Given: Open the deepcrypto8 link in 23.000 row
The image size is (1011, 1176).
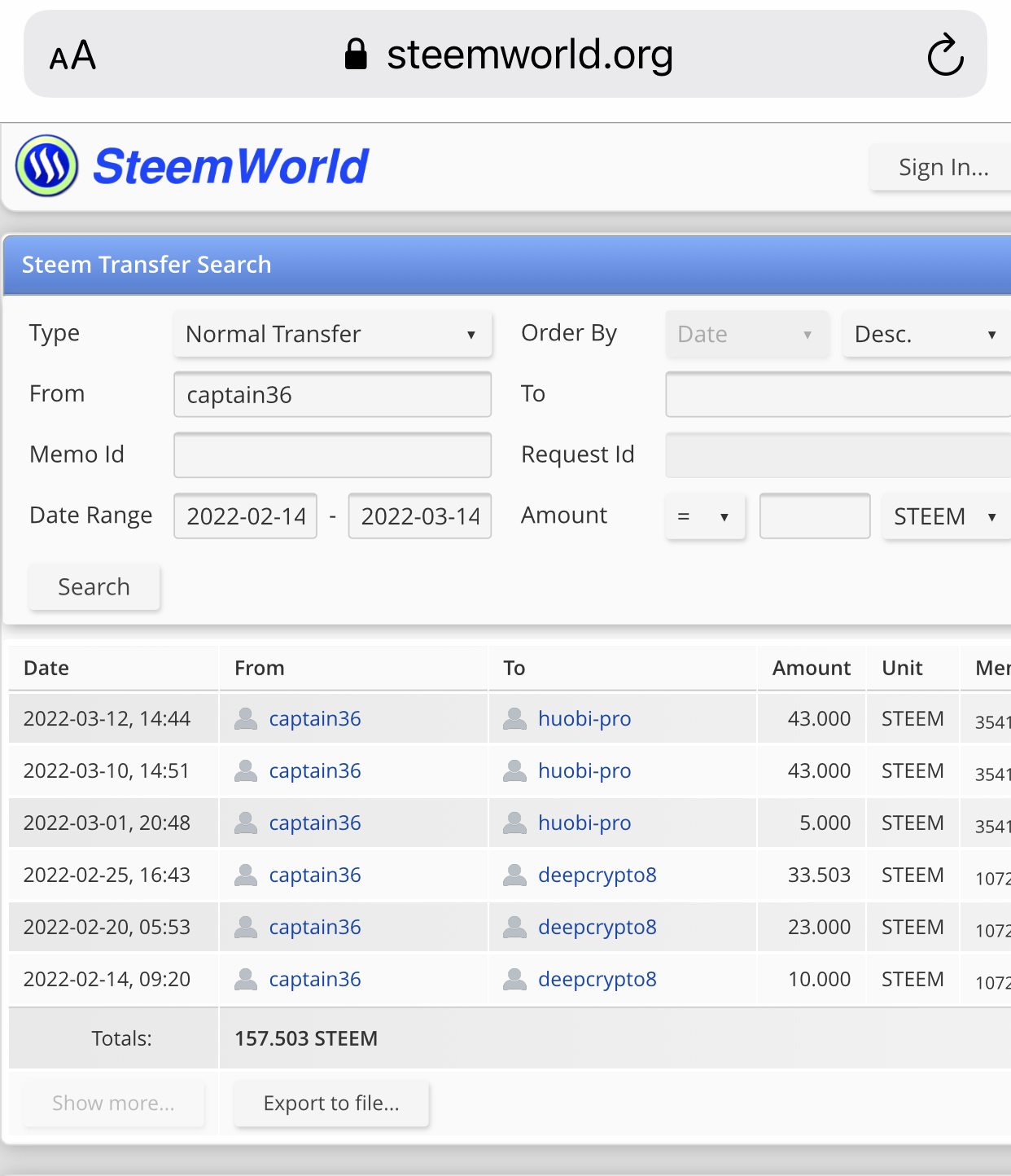Looking at the screenshot, I should coord(597,927).
